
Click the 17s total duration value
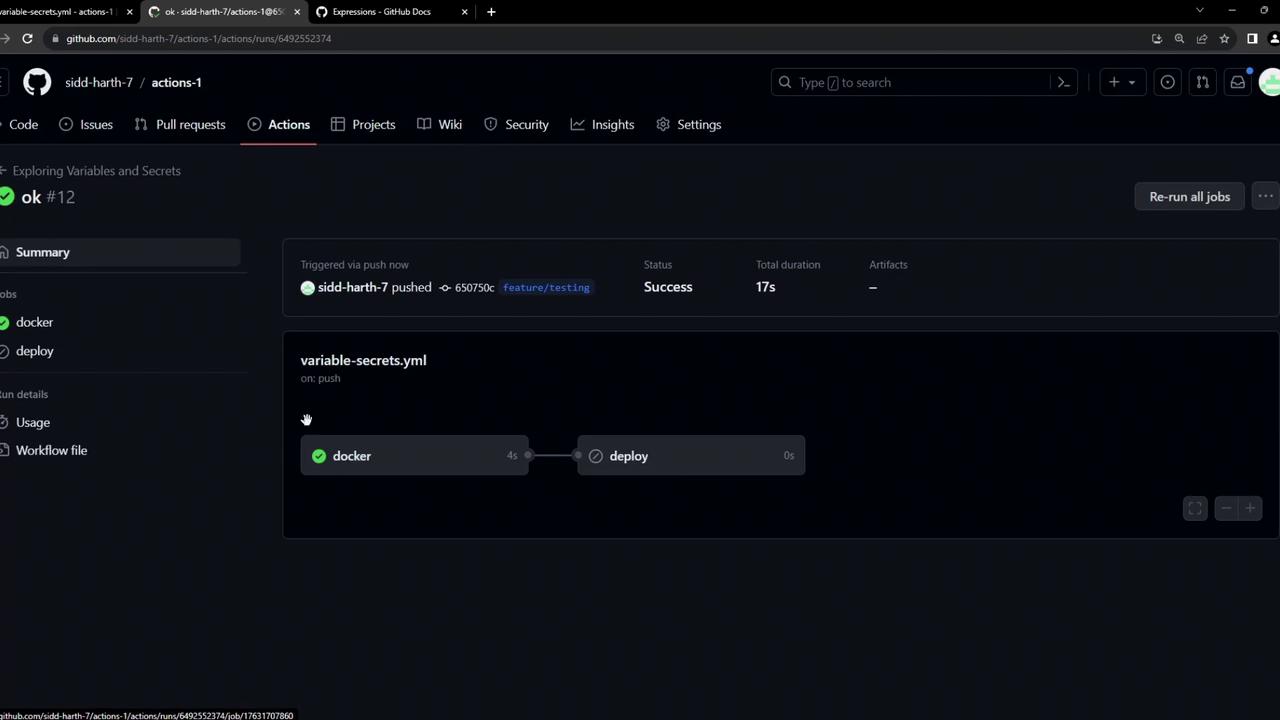tap(766, 287)
